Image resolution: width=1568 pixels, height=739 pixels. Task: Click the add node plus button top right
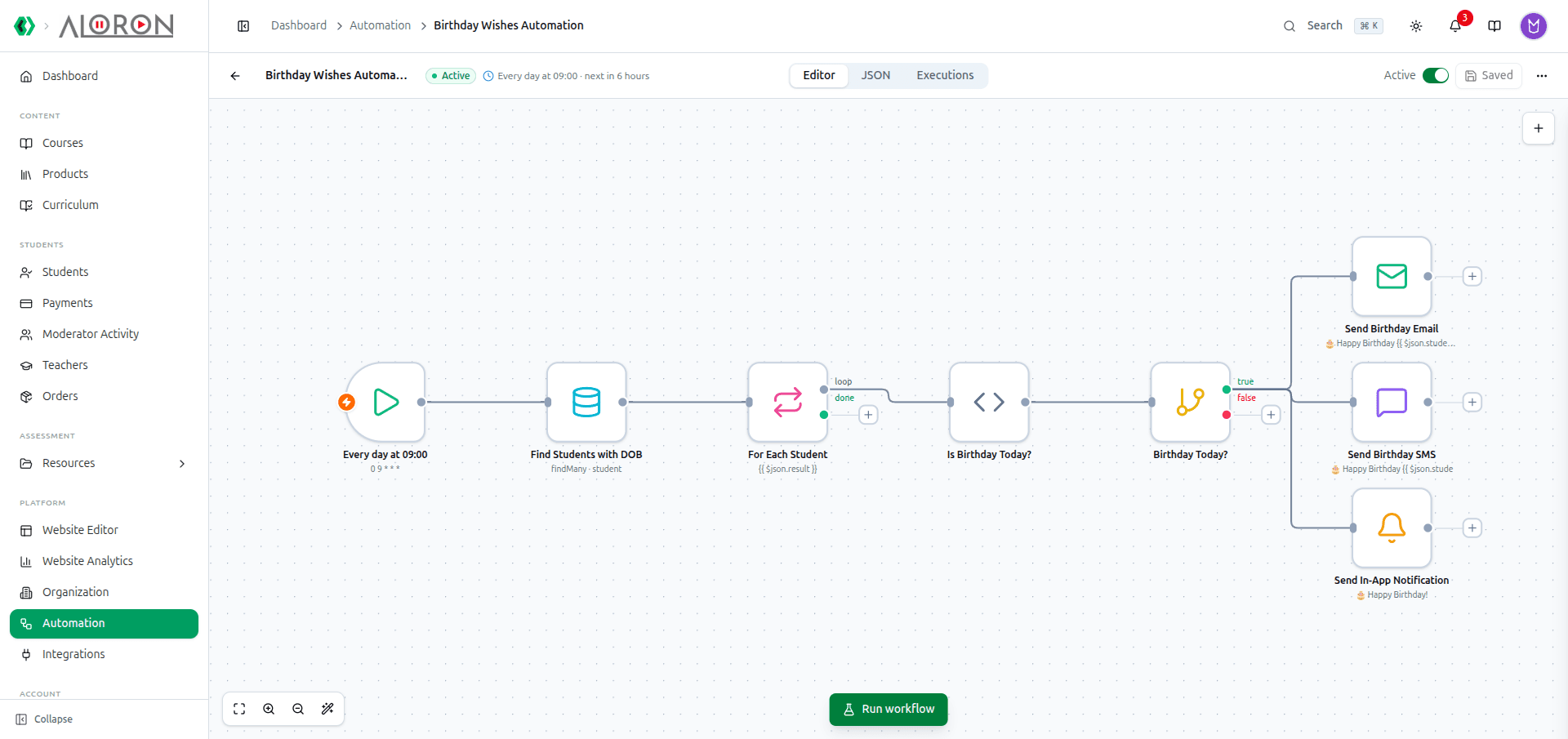[1539, 128]
